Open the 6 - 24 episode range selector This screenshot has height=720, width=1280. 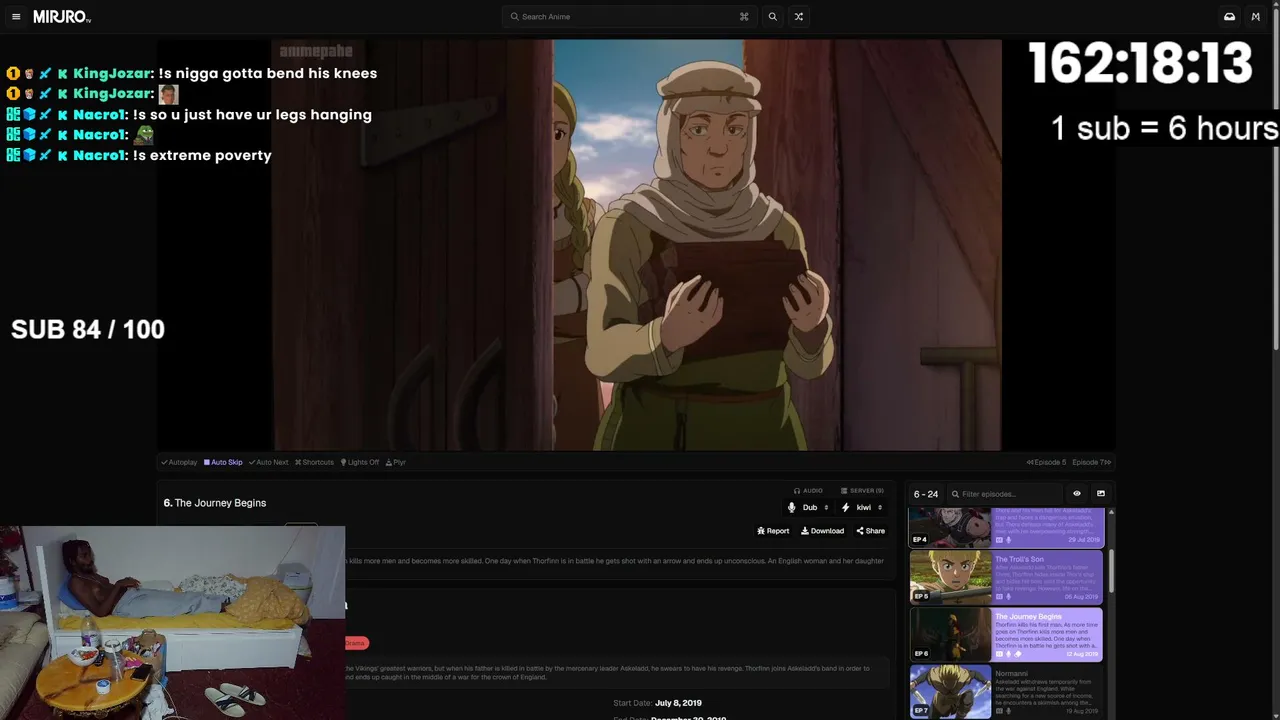(926, 494)
